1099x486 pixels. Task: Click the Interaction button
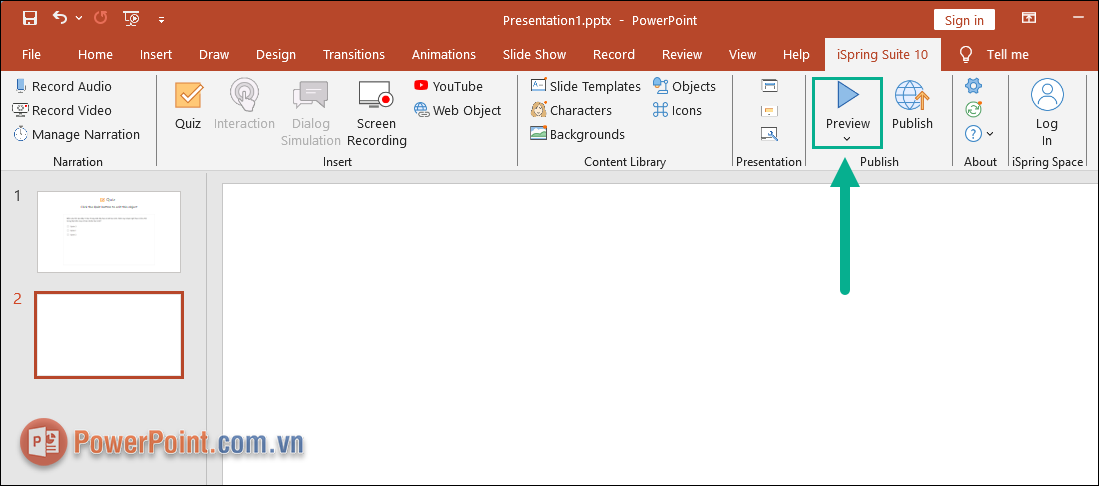click(244, 105)
